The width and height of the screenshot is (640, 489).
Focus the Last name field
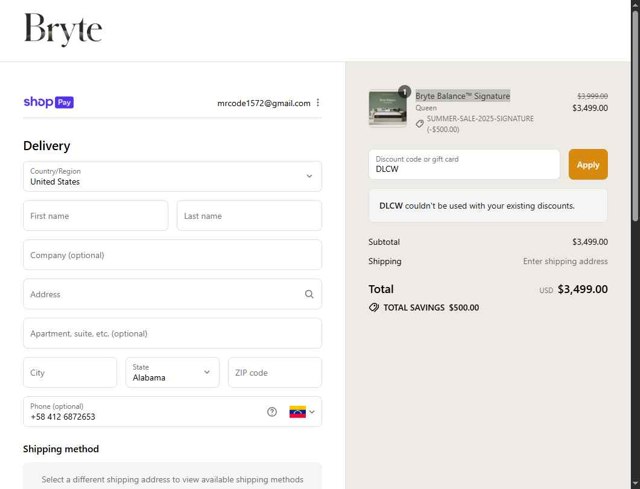[249, 216]
